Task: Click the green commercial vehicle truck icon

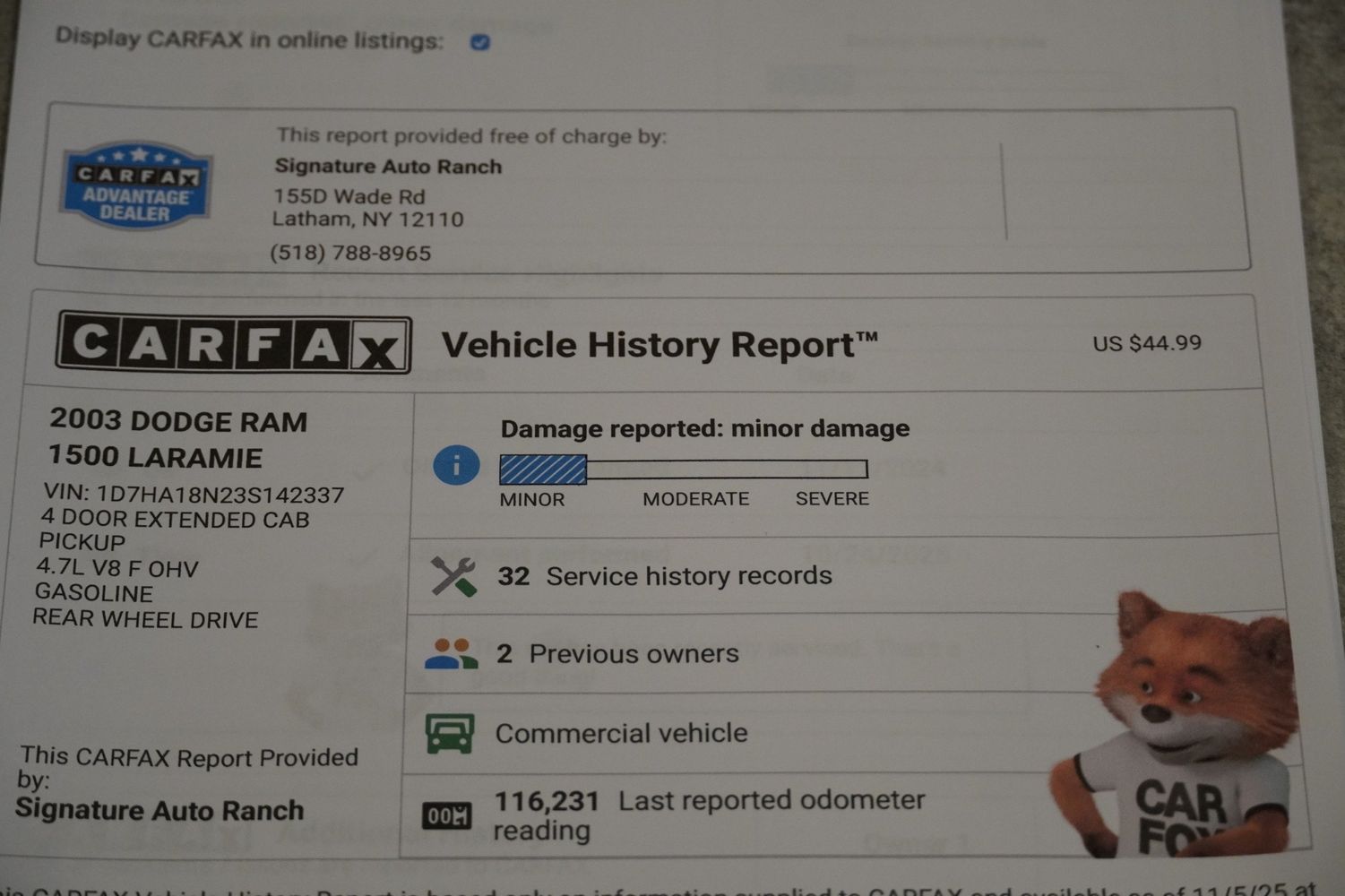Action: point(450,734)
